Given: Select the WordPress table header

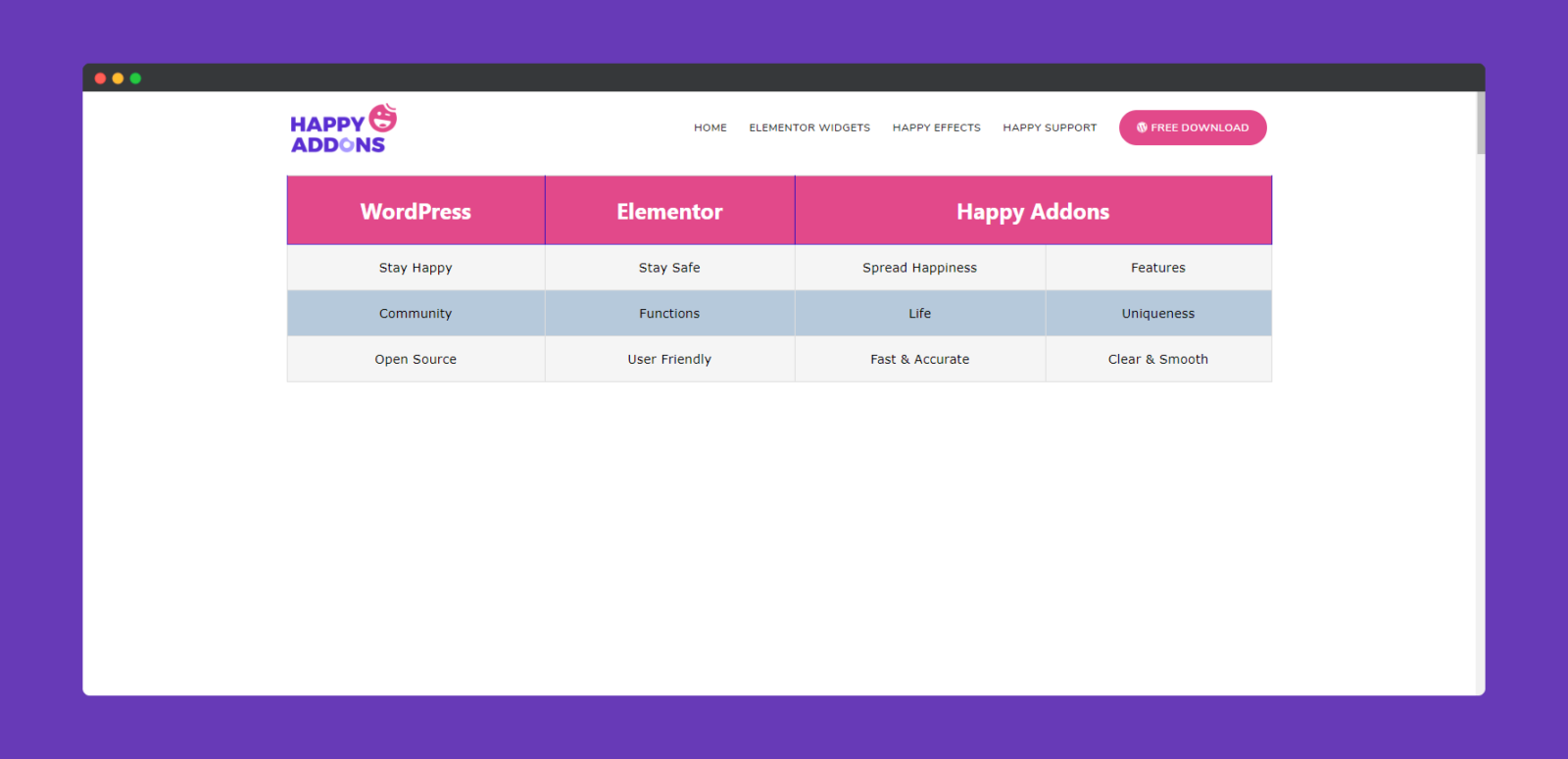Looking at the screenshot, I should click(x=416, y=211).
